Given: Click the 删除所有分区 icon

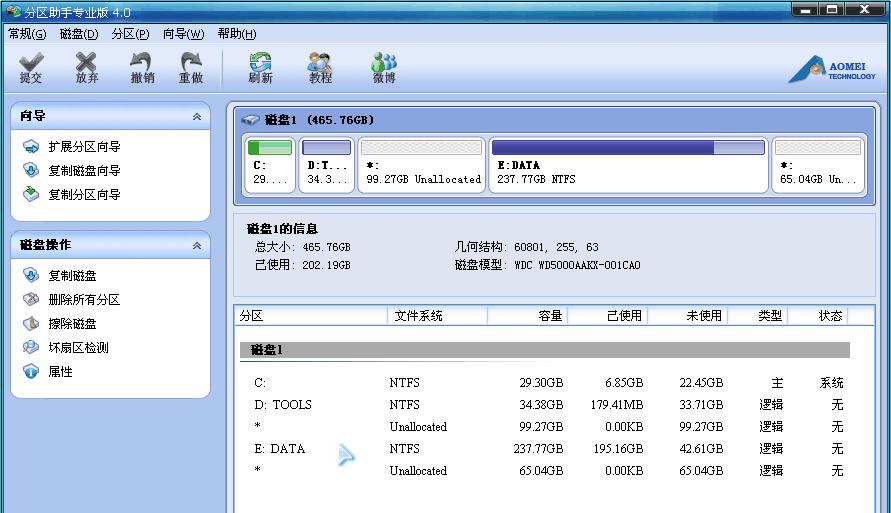Looking at the screenshot, I should (31, 299).
